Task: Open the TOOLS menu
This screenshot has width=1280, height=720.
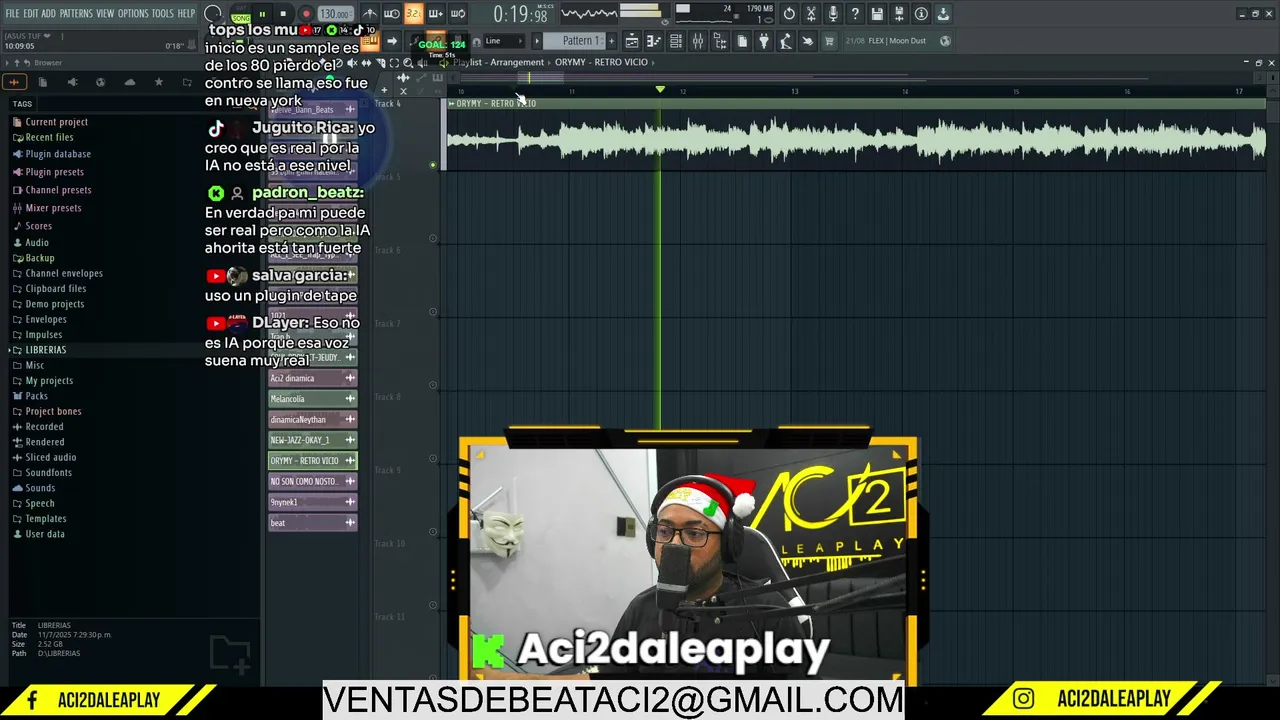Action: pyautogui.click(x=163, y=13)
